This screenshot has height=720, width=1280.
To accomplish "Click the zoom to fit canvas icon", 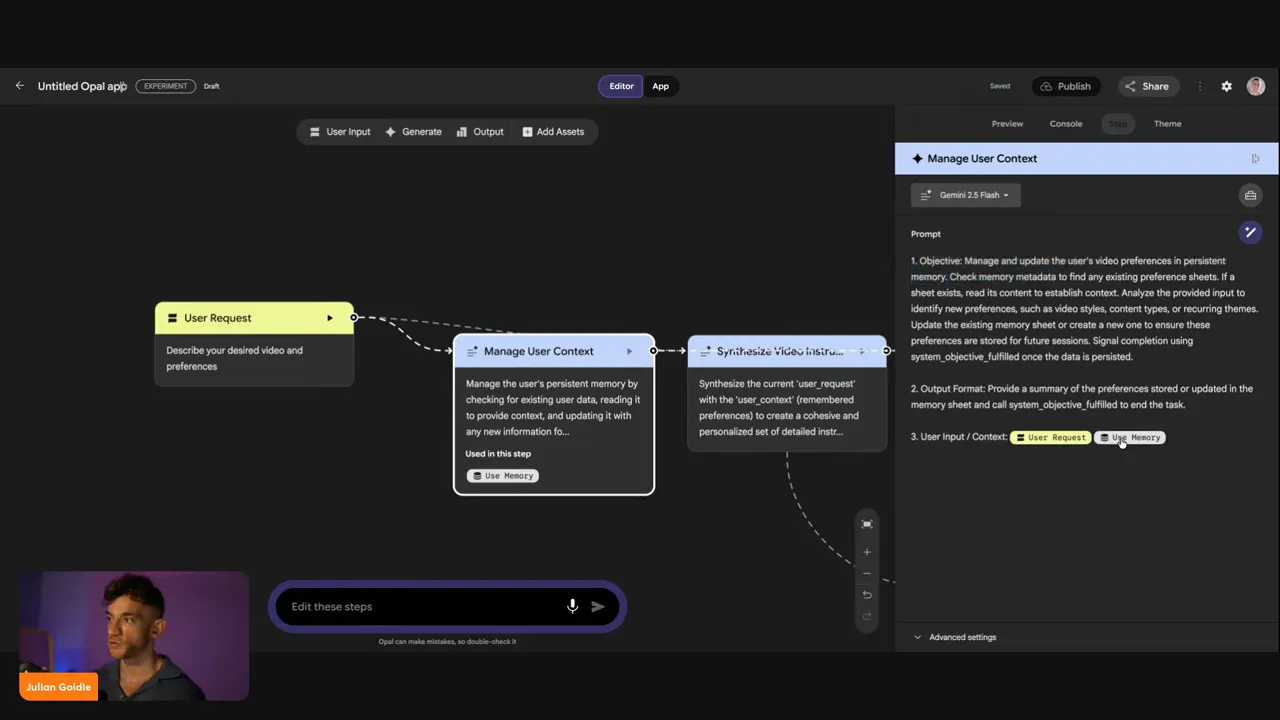I will click(867, 524).
